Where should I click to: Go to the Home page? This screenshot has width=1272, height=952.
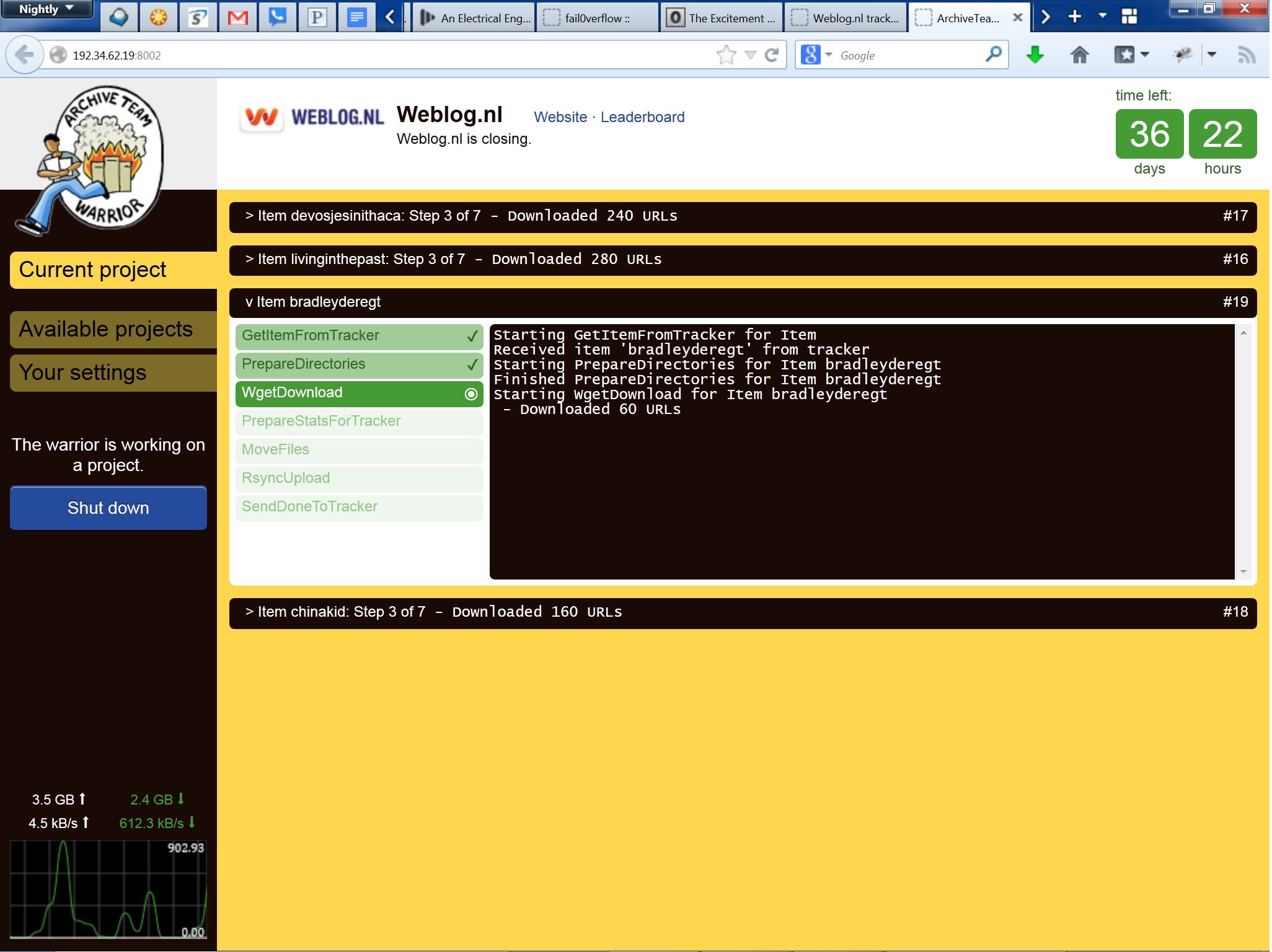1079,55
